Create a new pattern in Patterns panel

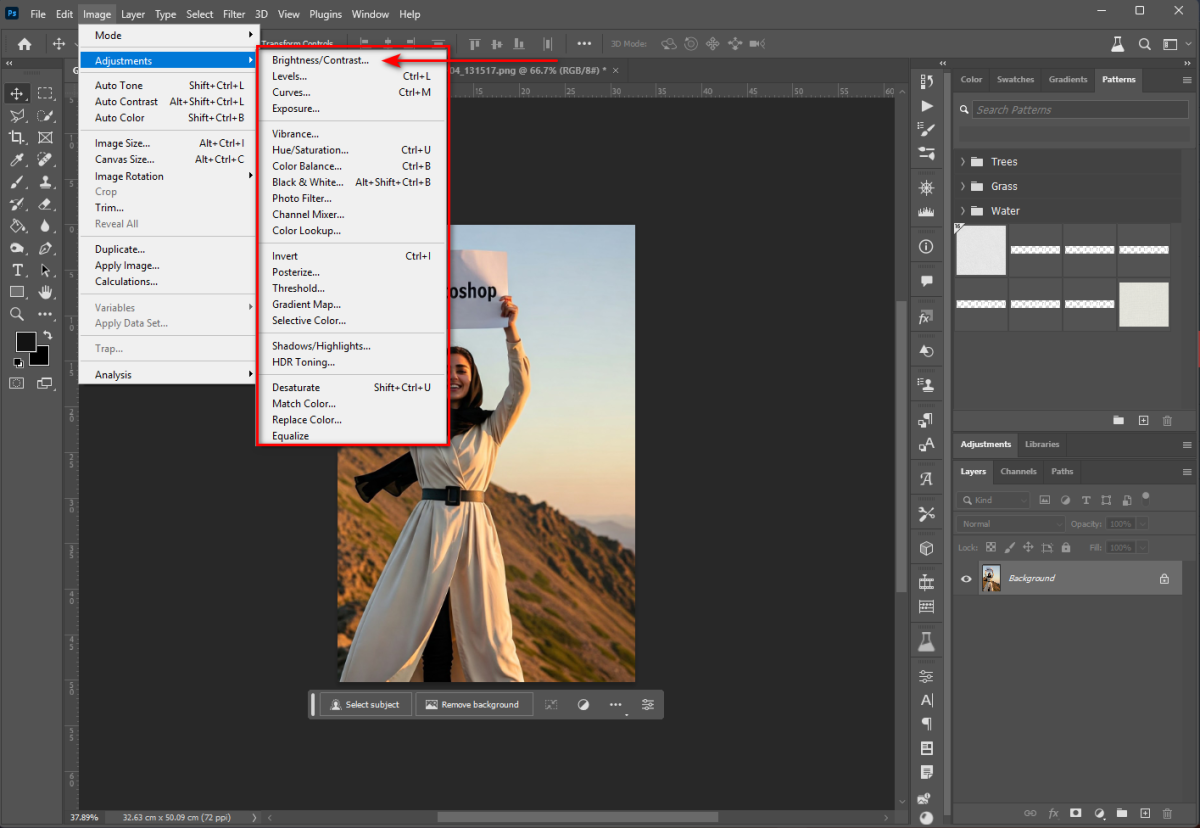pos(1143,421)
